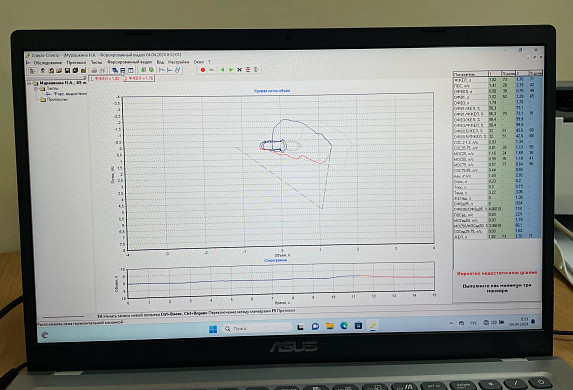The width and height of the screenshot is (573, 390).
Task: Click the red record button in the toolbar
Action: [203, 70]
